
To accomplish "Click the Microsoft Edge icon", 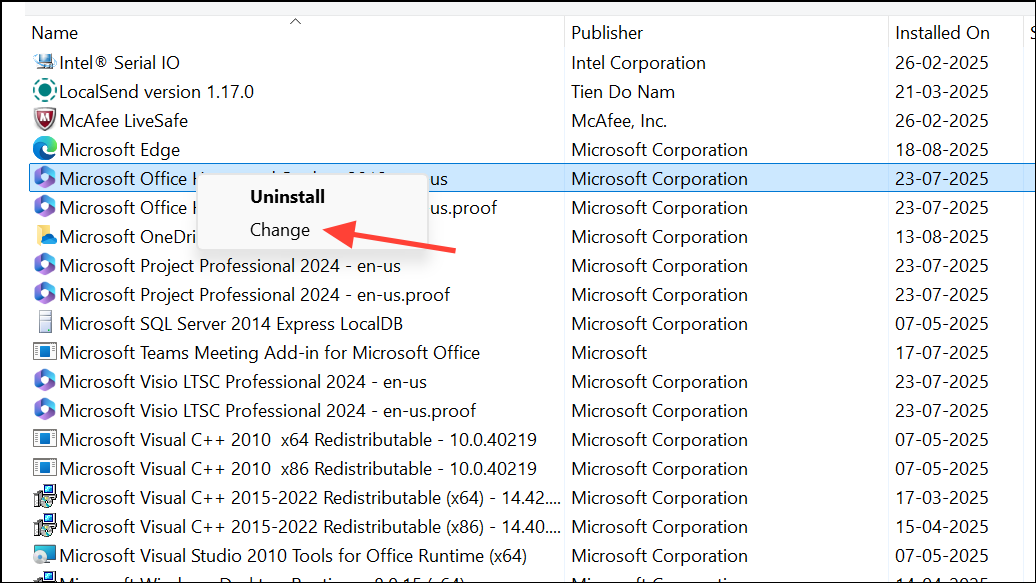I will point(44,149).
